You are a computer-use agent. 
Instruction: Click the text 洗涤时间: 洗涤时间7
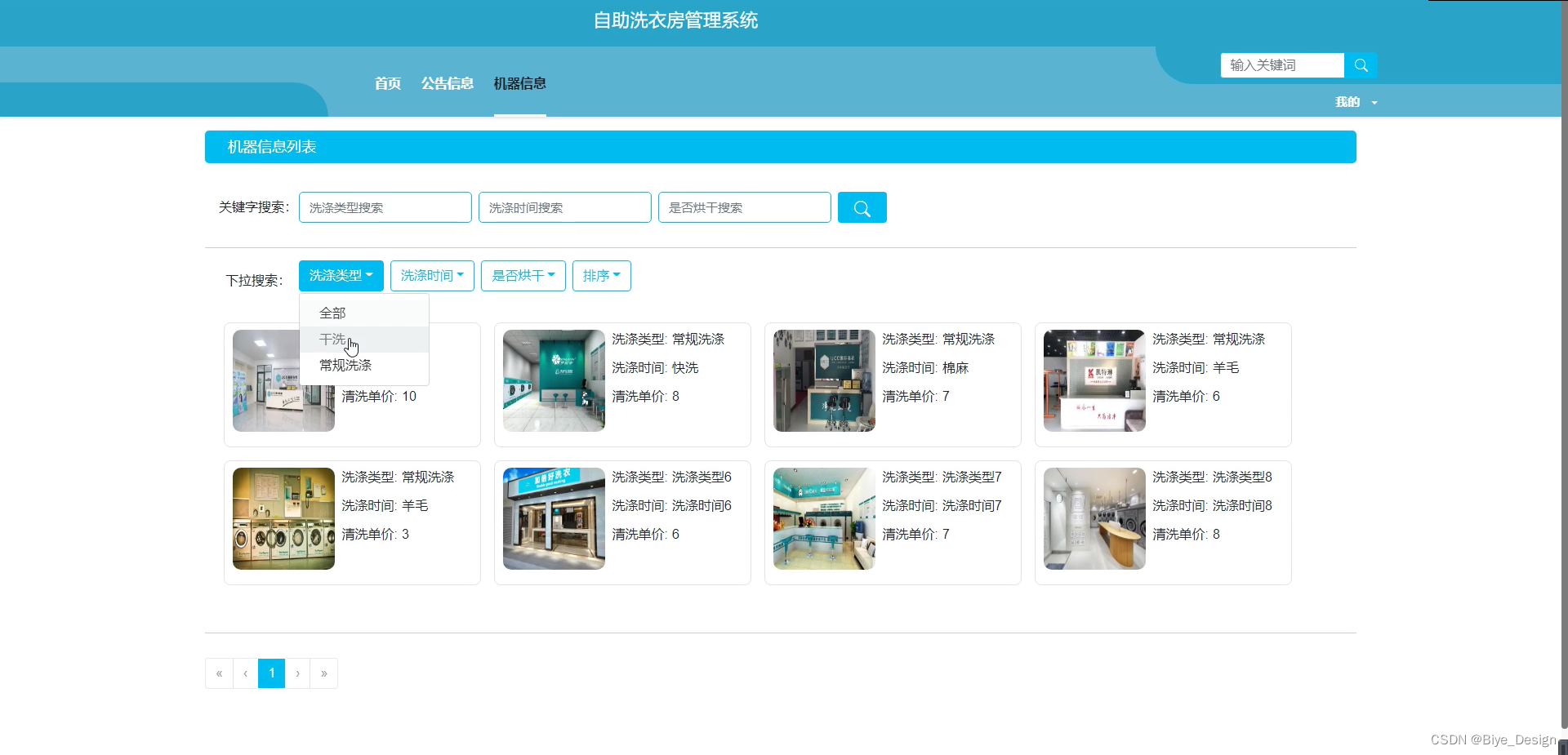(942, 506)
